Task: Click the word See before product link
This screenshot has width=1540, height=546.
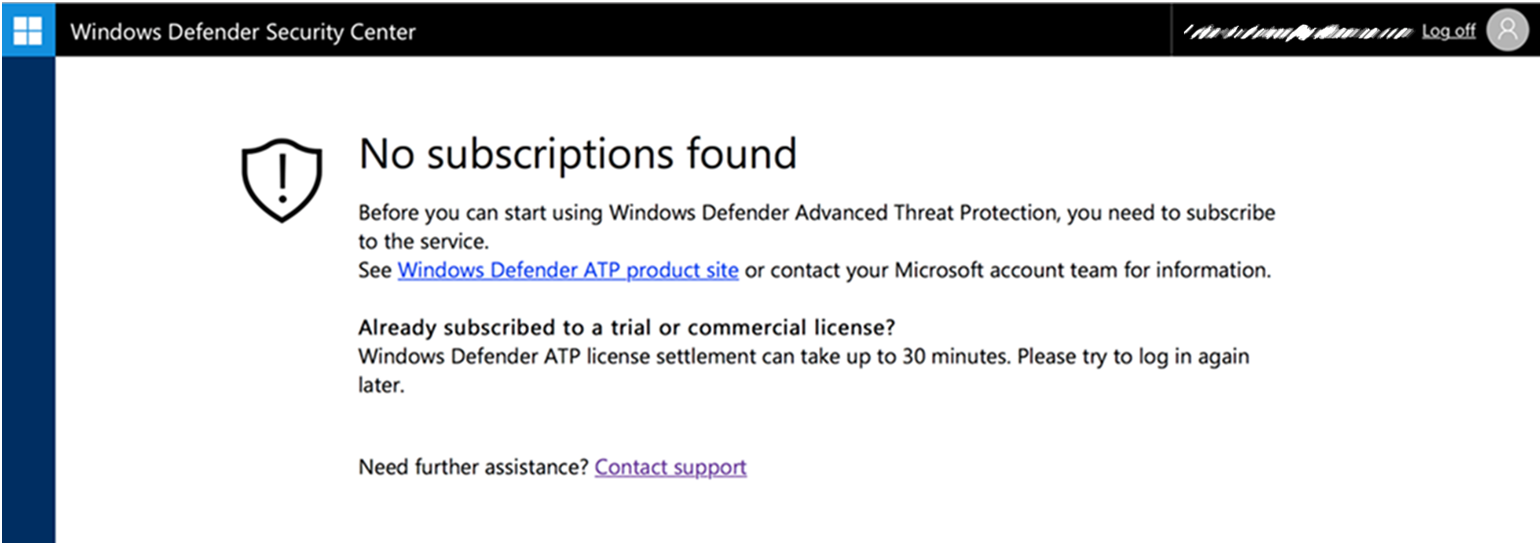Action: (375, 270)
